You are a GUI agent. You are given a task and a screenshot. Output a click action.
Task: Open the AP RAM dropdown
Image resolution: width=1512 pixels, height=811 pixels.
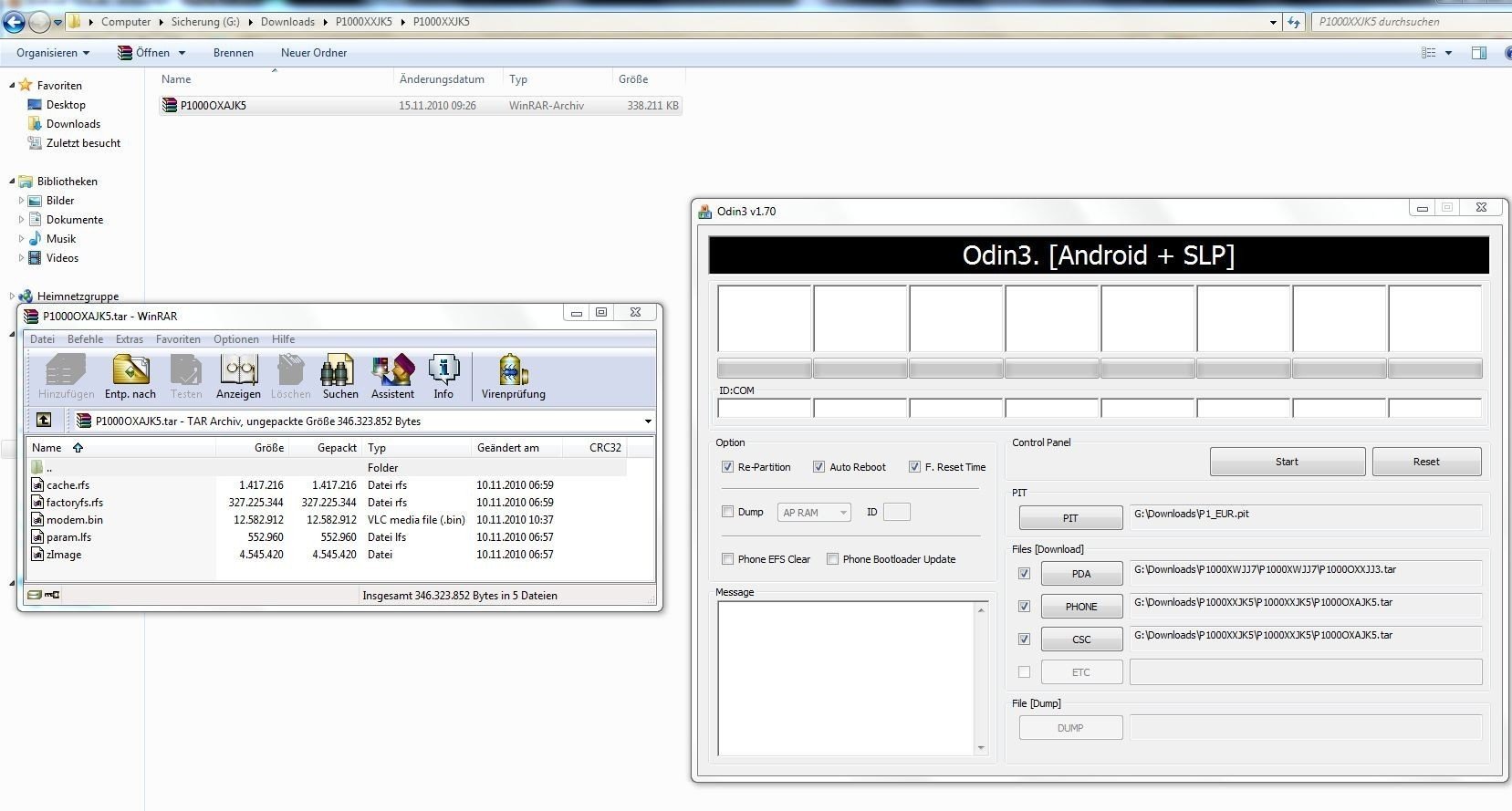pyautogui.click(x=814, y=513)
